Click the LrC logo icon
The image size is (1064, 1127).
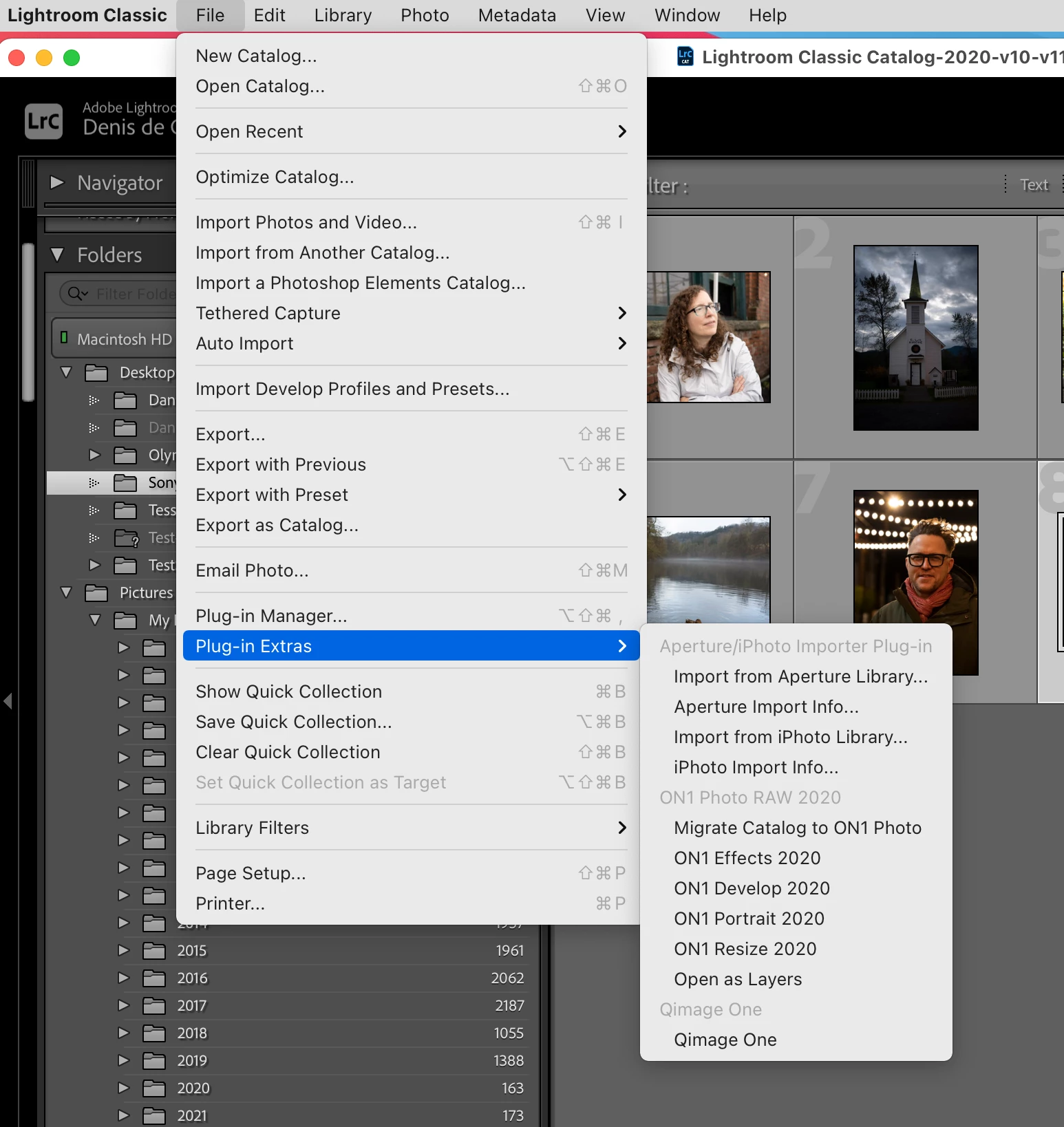[x=44, y=121]
